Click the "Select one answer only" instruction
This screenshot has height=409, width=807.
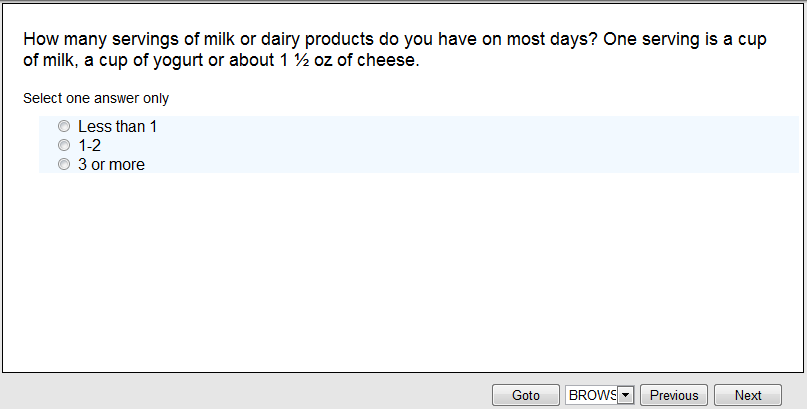pyautogui.click(x=96, y=98)
